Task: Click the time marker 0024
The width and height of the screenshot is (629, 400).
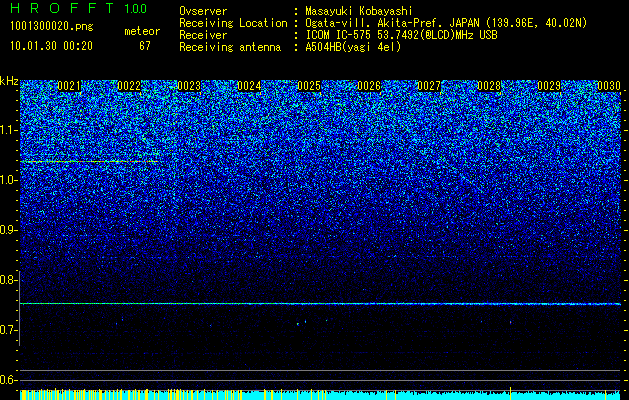Action: click(249, 86)
